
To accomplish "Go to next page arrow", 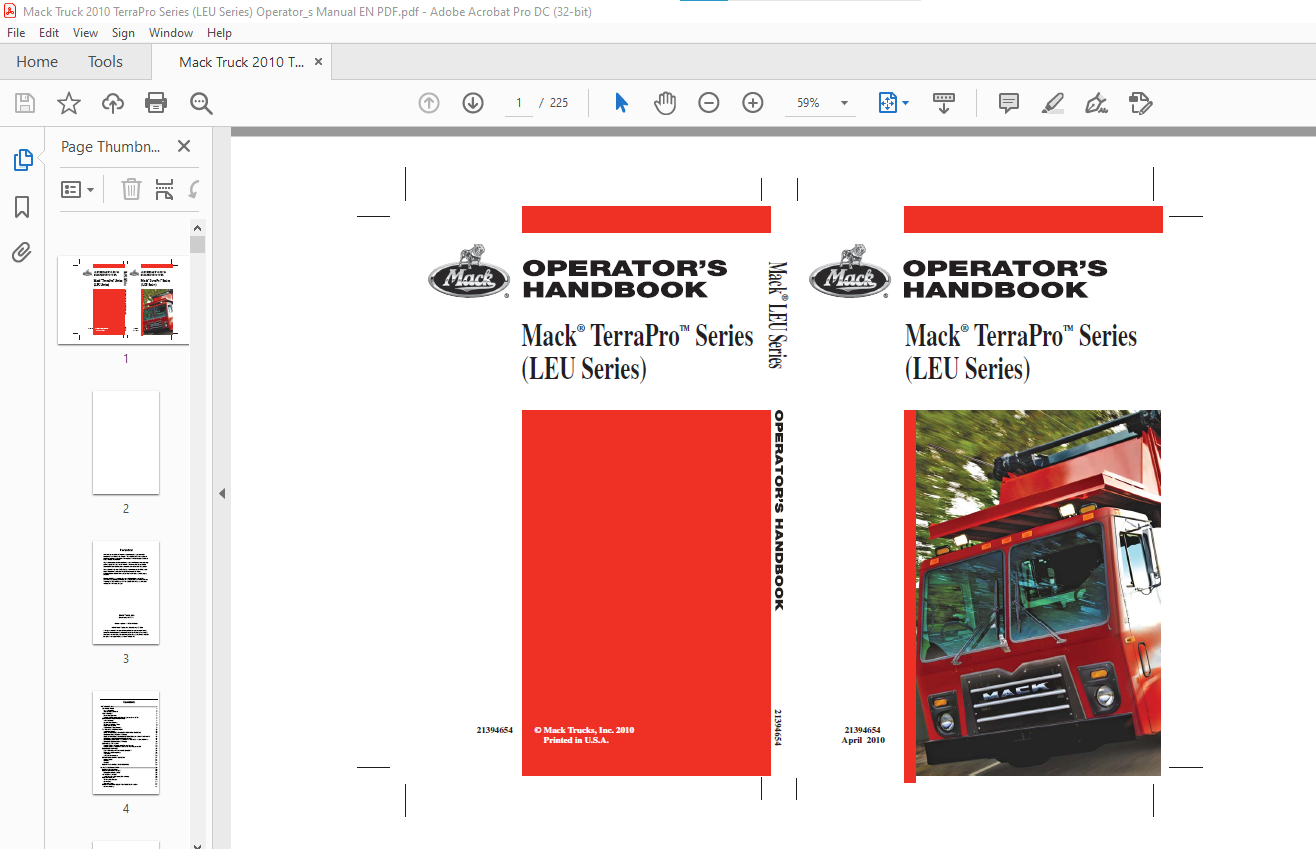I will 473,103.
